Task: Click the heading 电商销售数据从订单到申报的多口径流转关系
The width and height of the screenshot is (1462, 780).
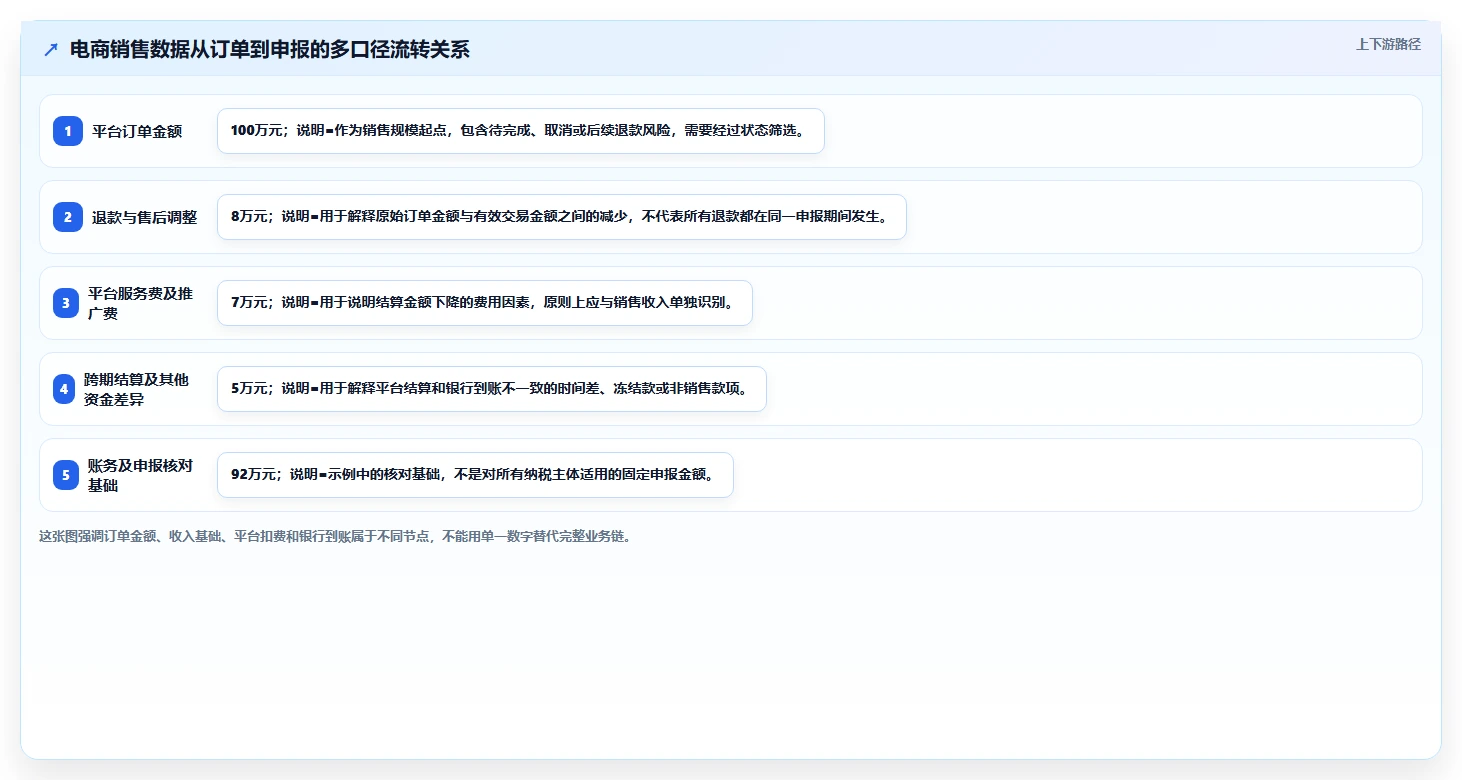Action: point(269,50)
